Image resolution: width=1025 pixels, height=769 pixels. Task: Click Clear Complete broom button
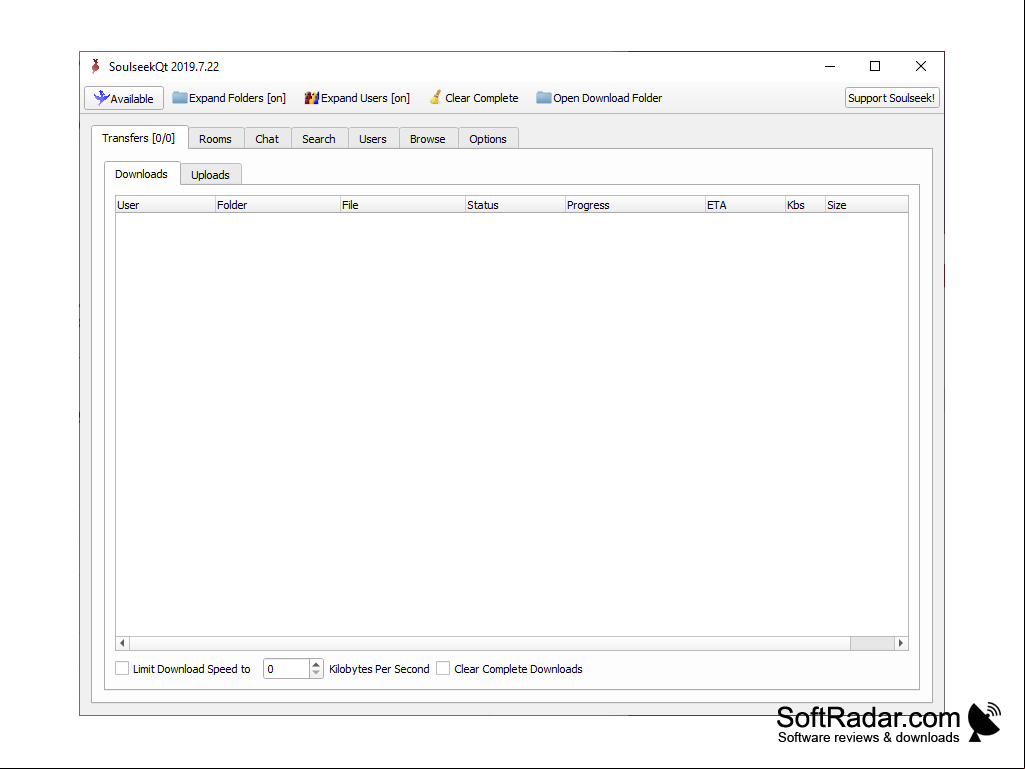(x=474, y=98)
